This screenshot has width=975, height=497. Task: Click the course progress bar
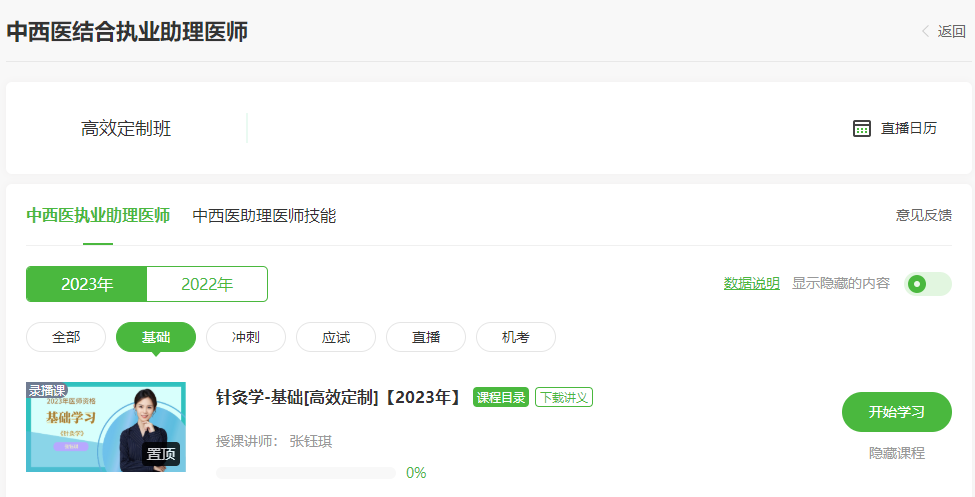point(305,473)
